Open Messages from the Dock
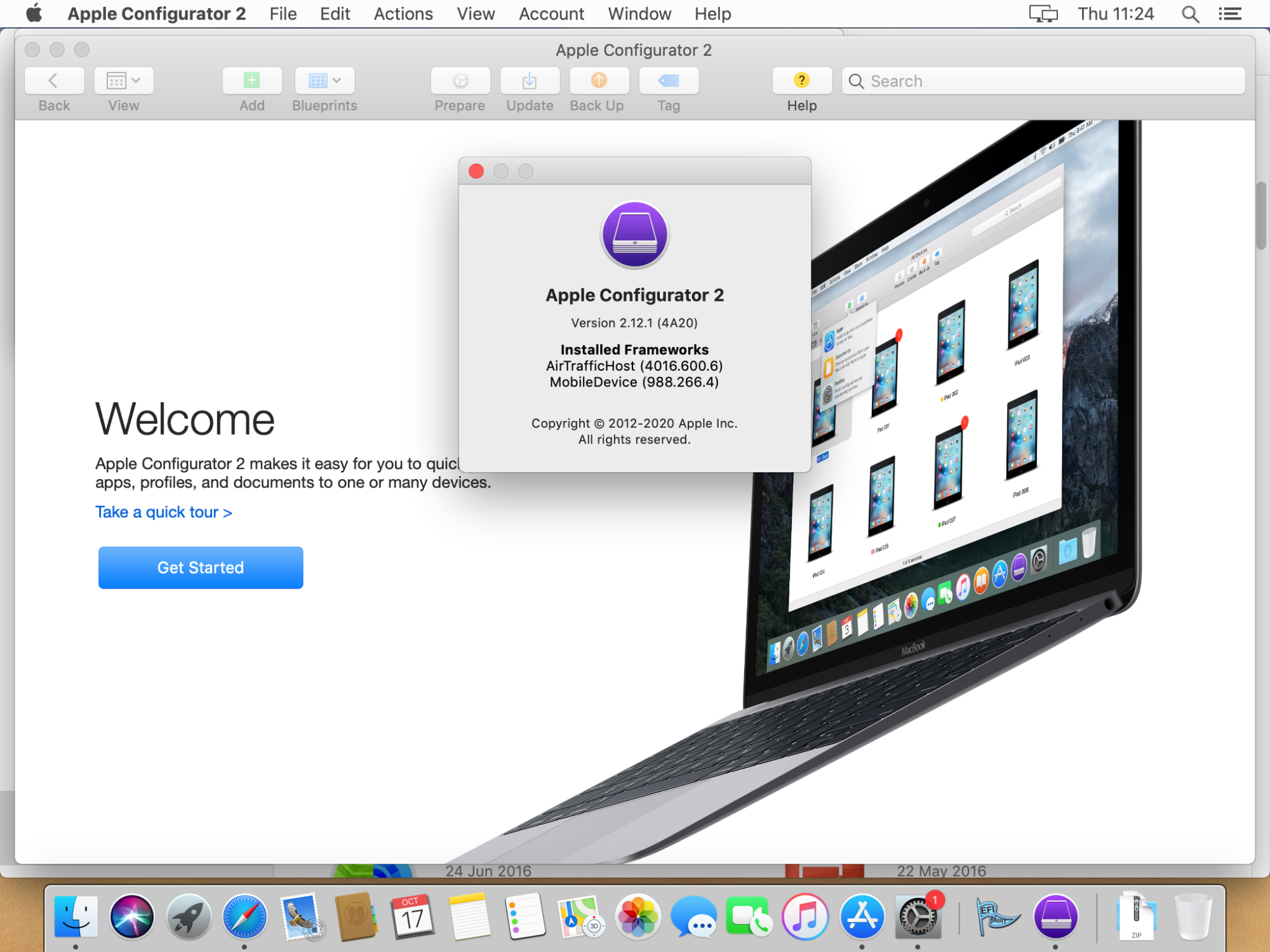Screen dimensions: 1270x952 tap(693, 916)
